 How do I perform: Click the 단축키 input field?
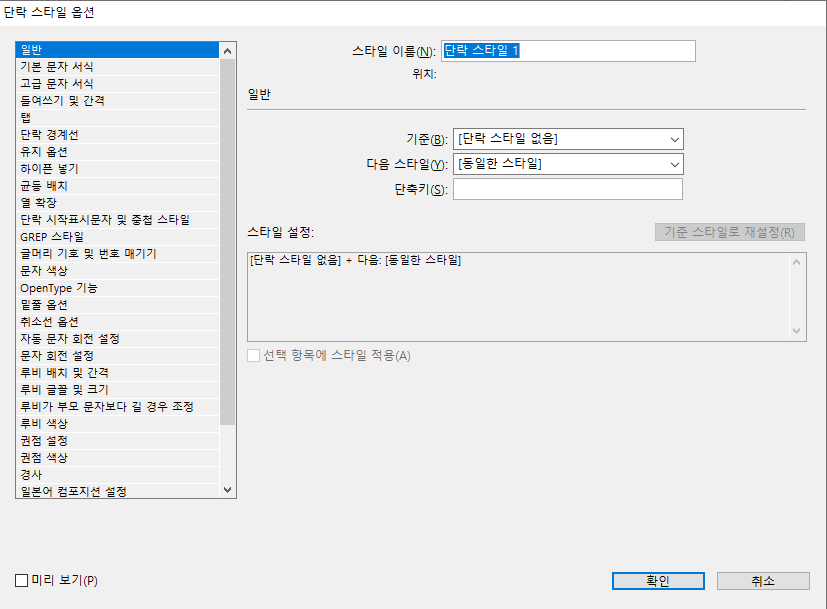tap(568, 189)
